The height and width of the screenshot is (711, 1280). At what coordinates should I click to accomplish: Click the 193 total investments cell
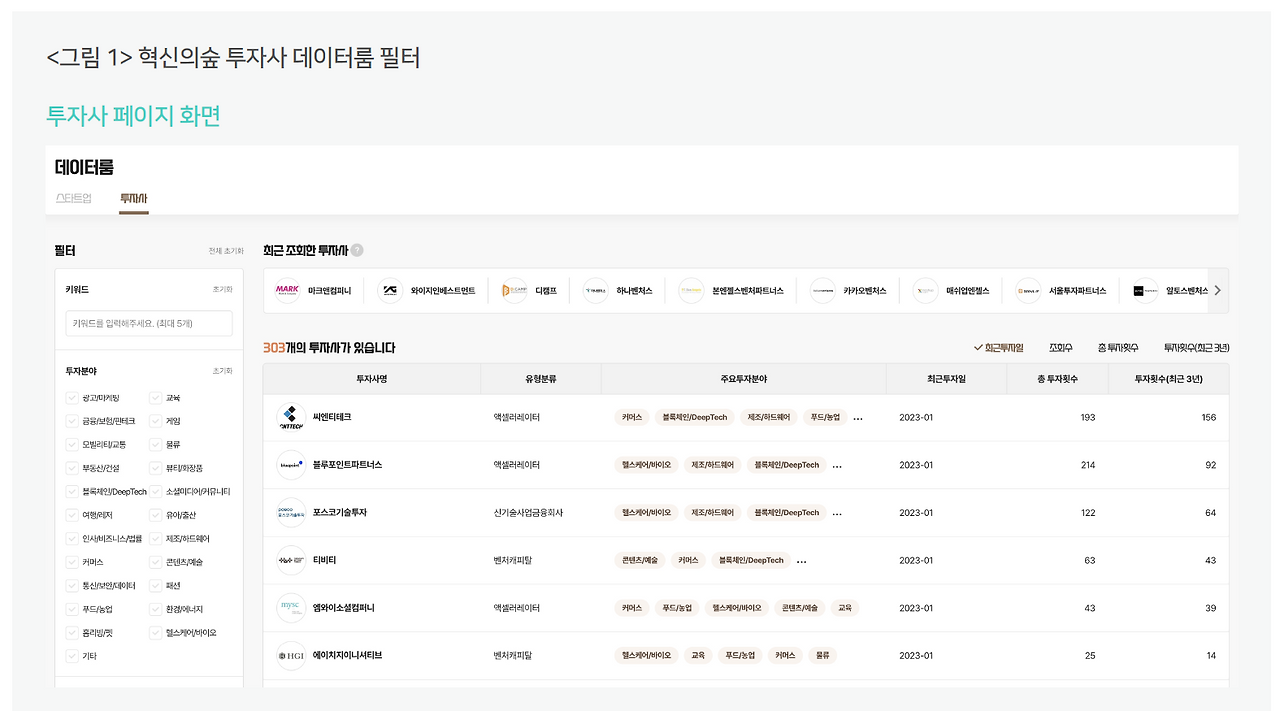[x=1088, y=417]
